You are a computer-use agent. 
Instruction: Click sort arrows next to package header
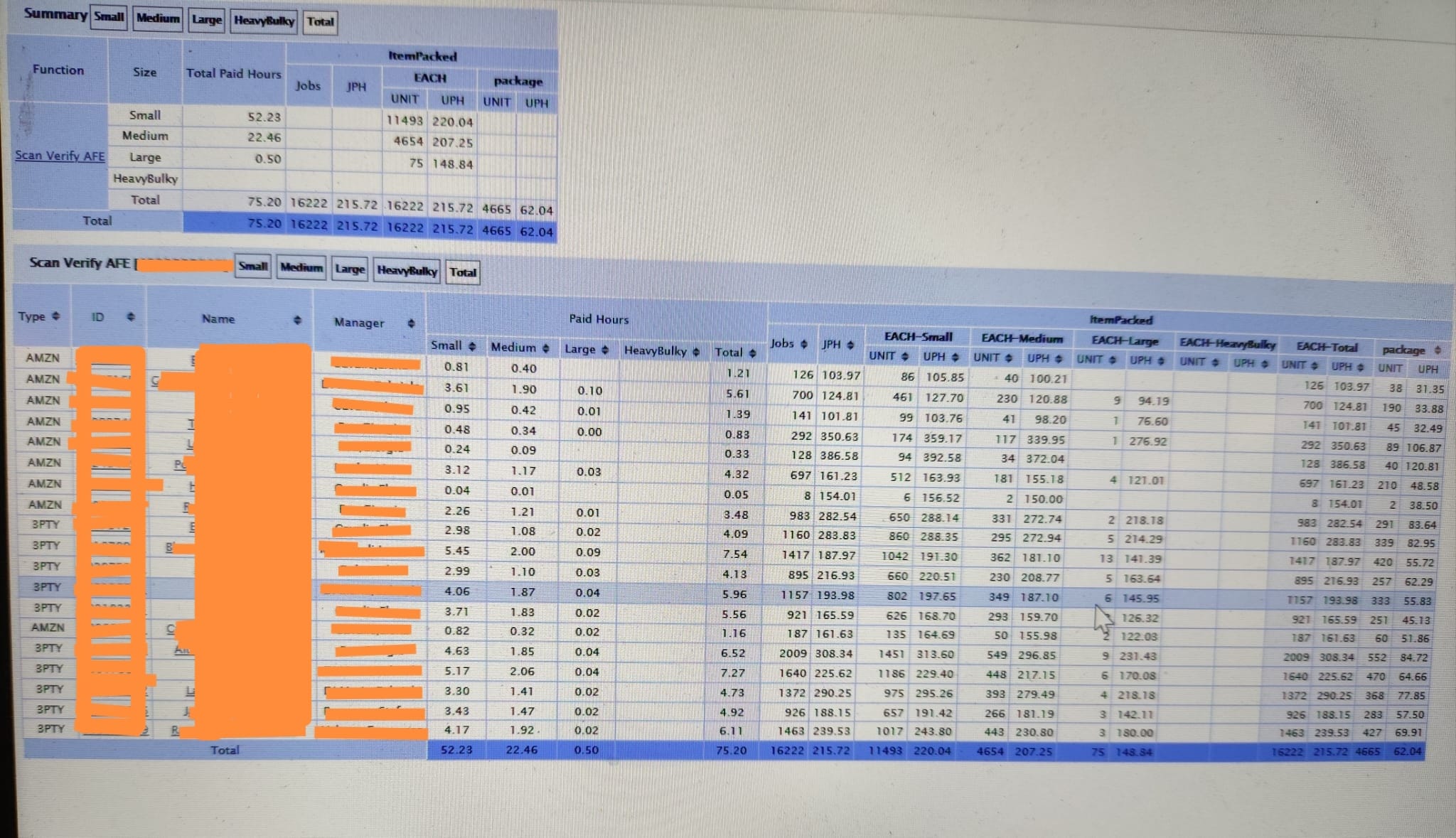(x=1437, y=350)
